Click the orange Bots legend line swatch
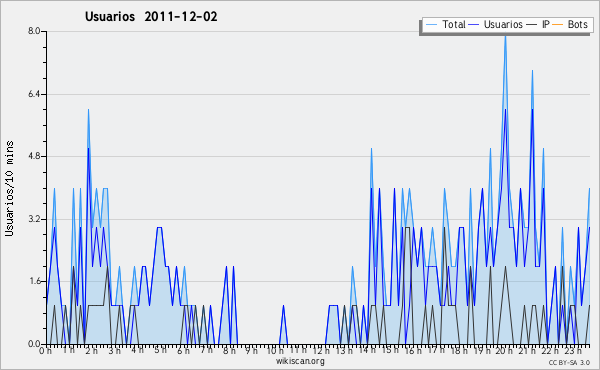The width and height of the screenshot is (600, 370). [x=558, y=25]
